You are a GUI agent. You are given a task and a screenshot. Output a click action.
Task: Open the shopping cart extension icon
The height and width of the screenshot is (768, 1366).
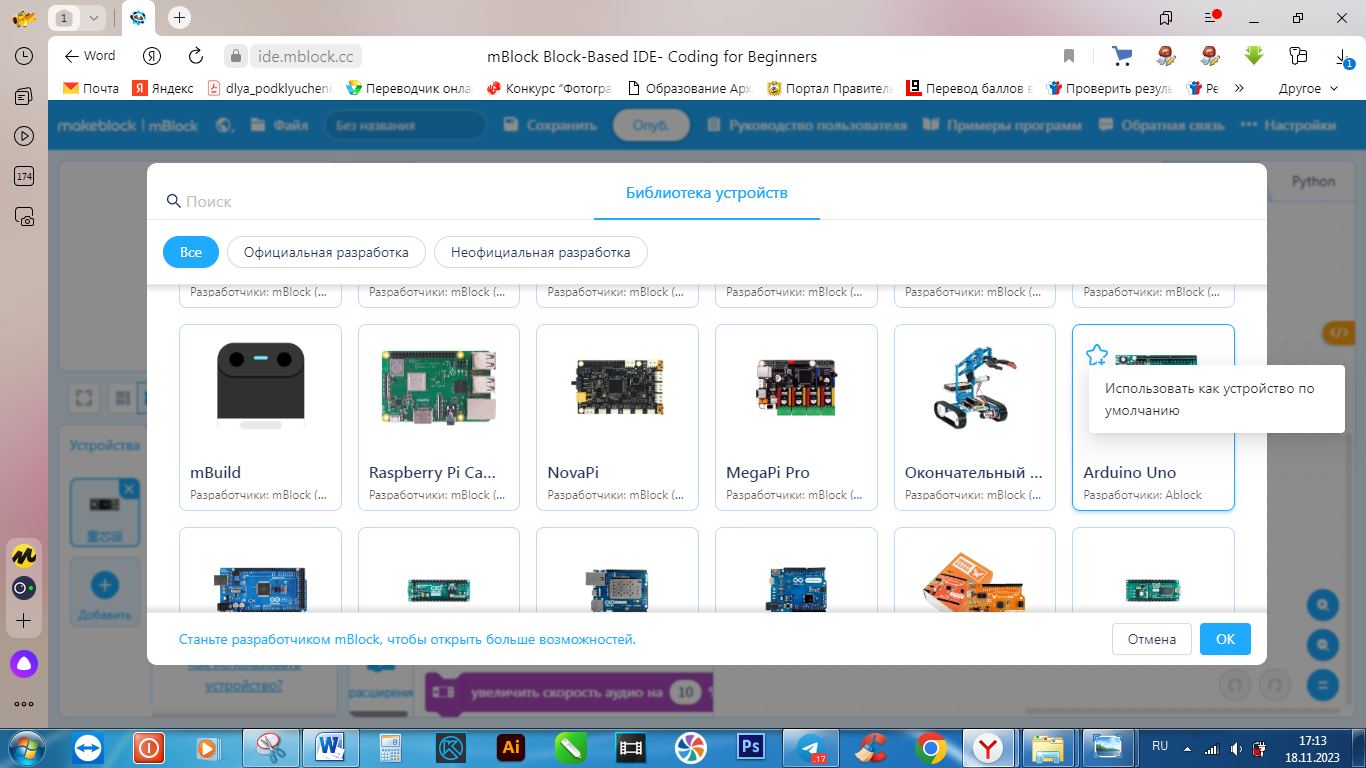(1122, 56)
